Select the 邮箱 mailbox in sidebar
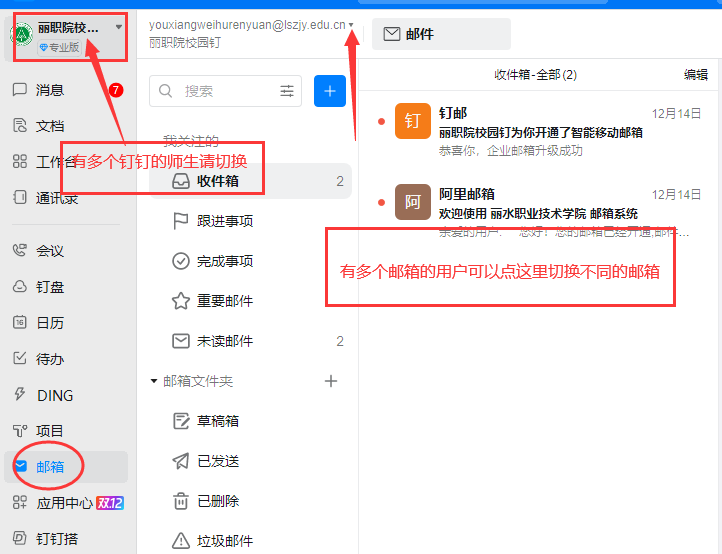 (x=66, y=467)
